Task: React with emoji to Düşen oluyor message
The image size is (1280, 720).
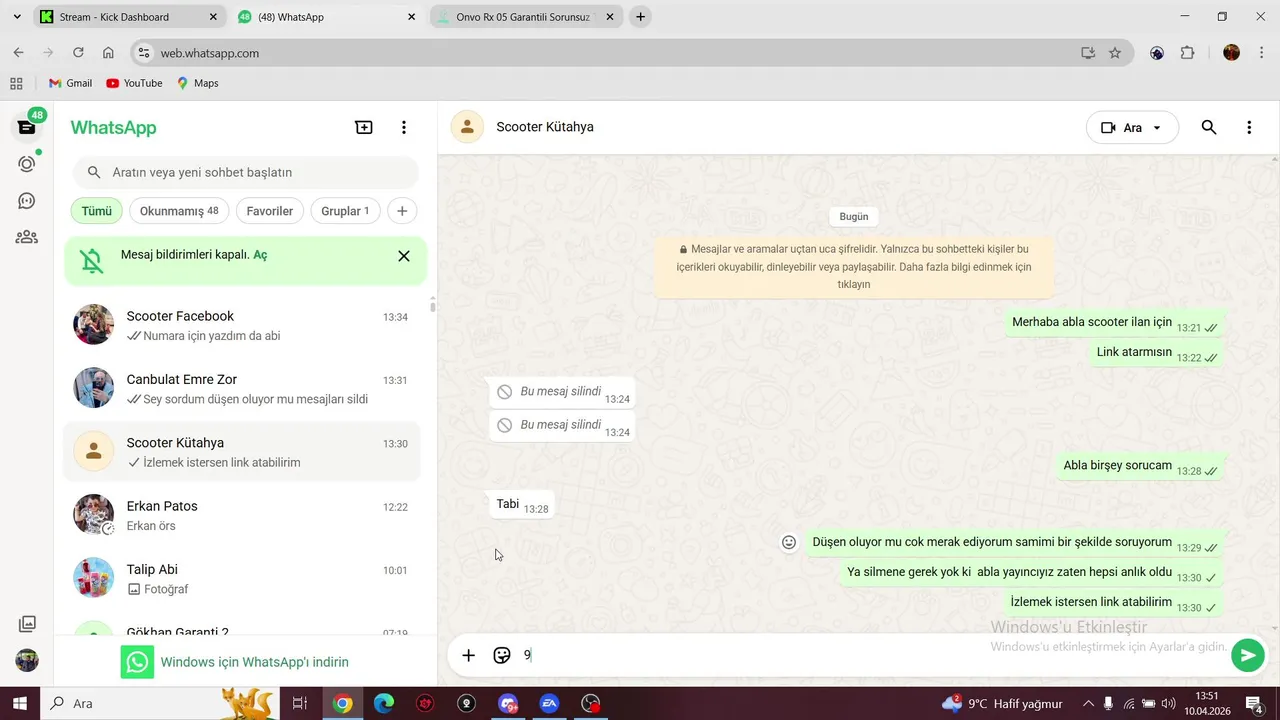Action: coord(789,542)
